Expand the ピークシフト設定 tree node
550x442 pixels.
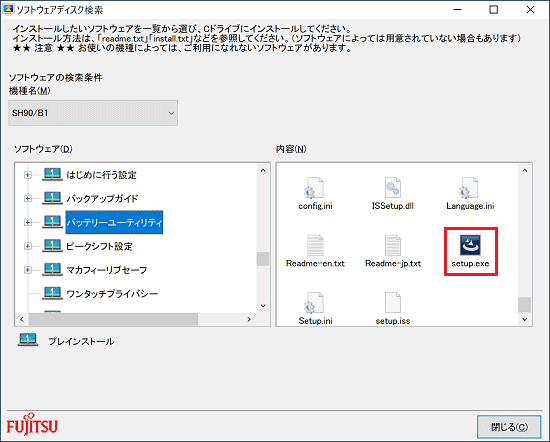coord(28,246)
